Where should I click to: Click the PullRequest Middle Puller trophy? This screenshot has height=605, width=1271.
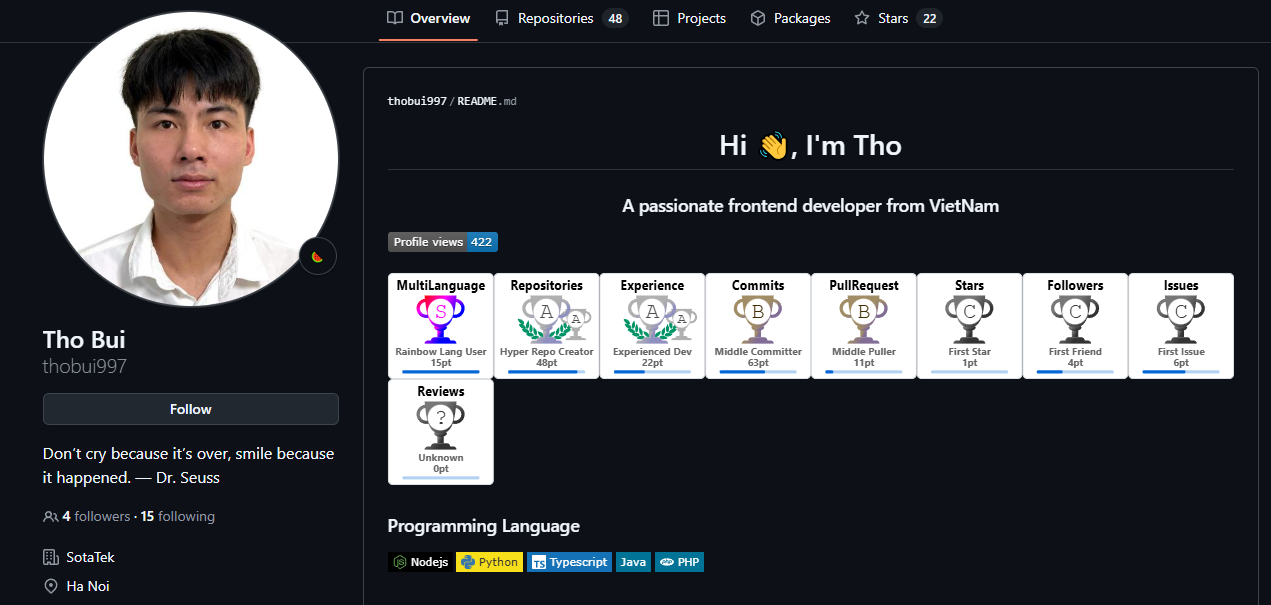tap(864, 318)
